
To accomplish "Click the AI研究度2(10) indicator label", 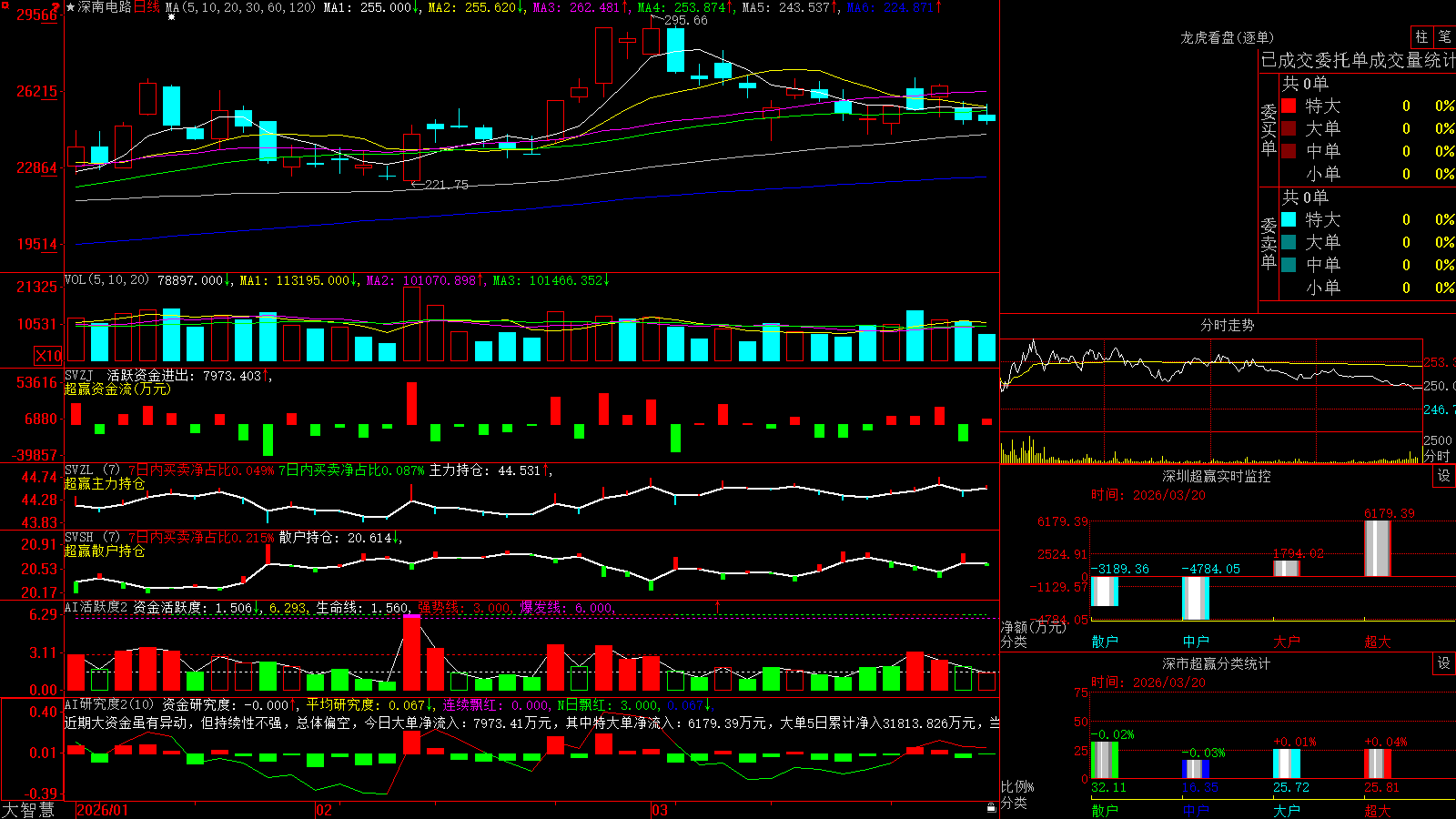I will 109,704.
